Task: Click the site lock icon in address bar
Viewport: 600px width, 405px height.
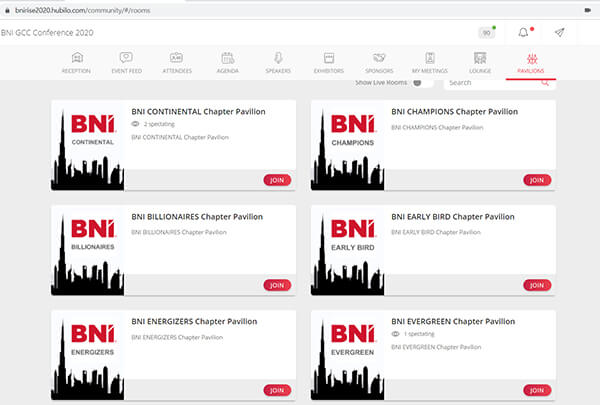Action: (7, 10)
